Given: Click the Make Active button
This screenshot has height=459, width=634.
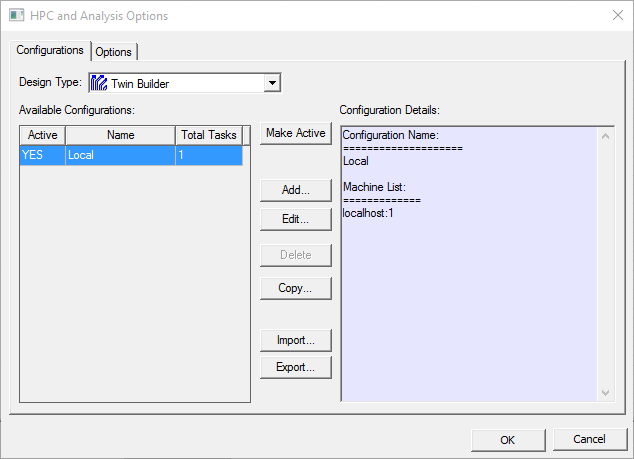Looking at the screenshot, I should [x=296, y=133].
